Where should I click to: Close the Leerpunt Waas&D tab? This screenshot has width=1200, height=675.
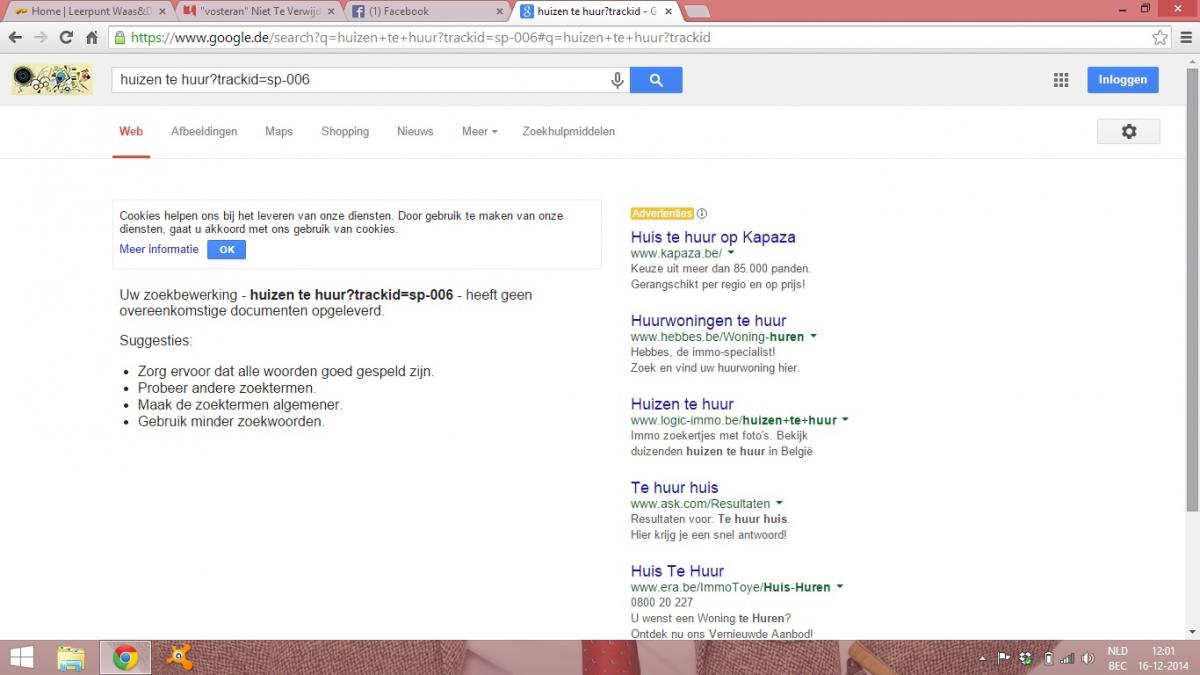tap(162, 11)
